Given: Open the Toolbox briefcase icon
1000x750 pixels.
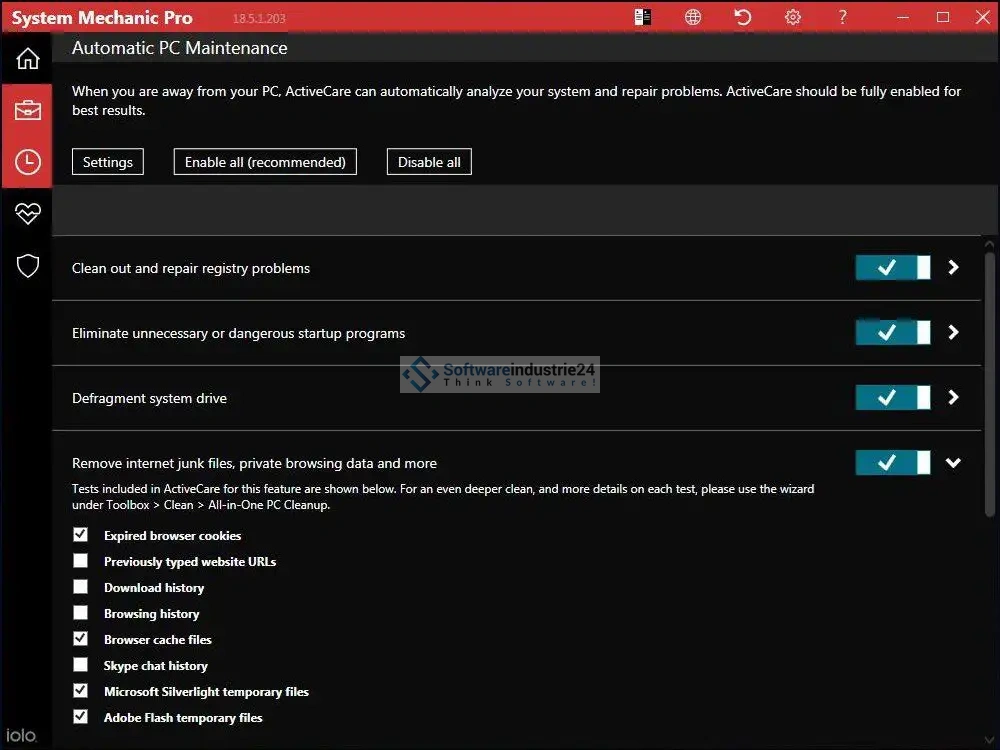Looking at the screenshot, I should click(x=27, y=110).
